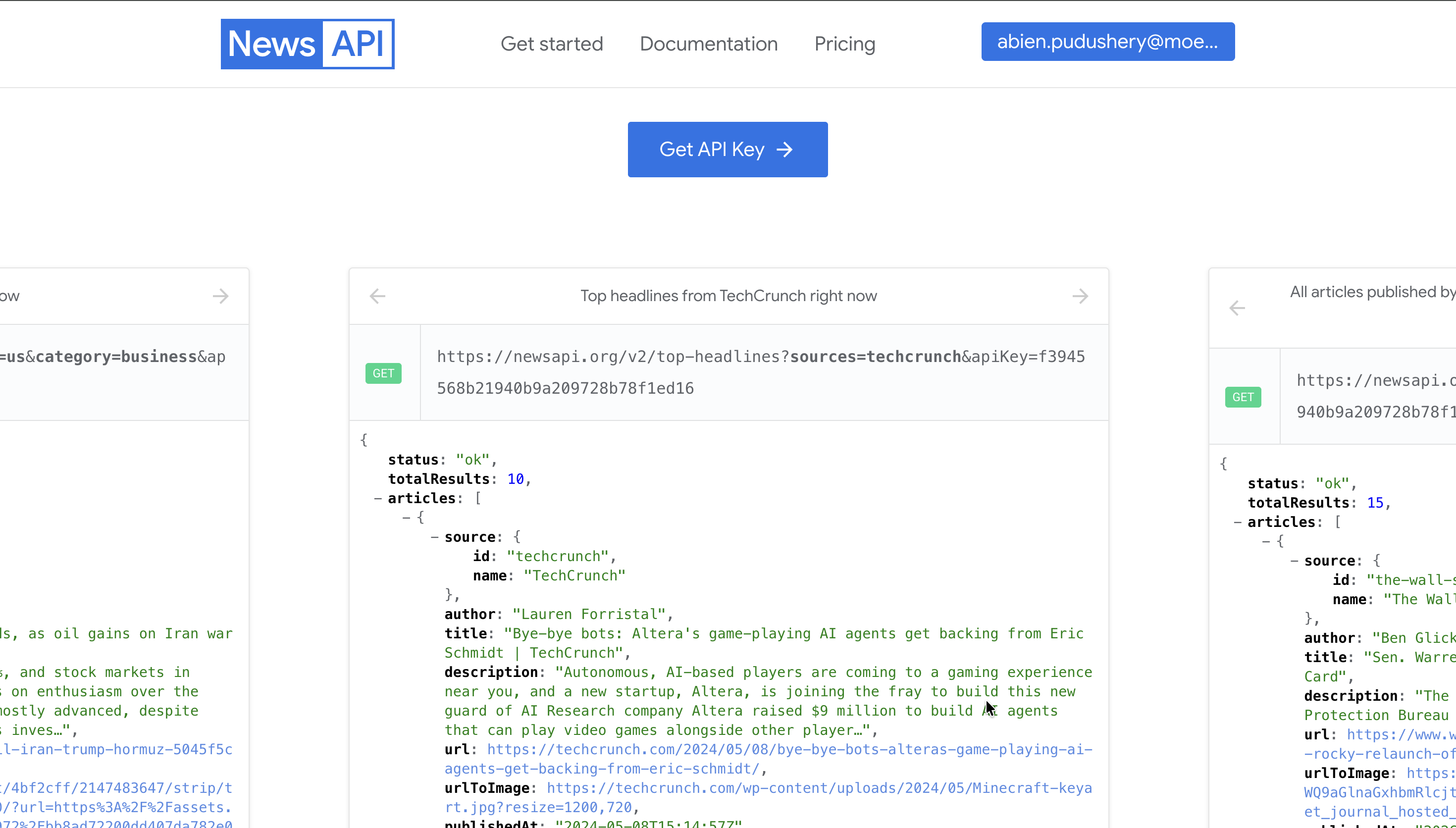Image resolution: width=1456 pixels, height=828 pixels.
Task: Collapse first article object in TechCrunch response
Action: pyautogui.click(x=406, y=518)
